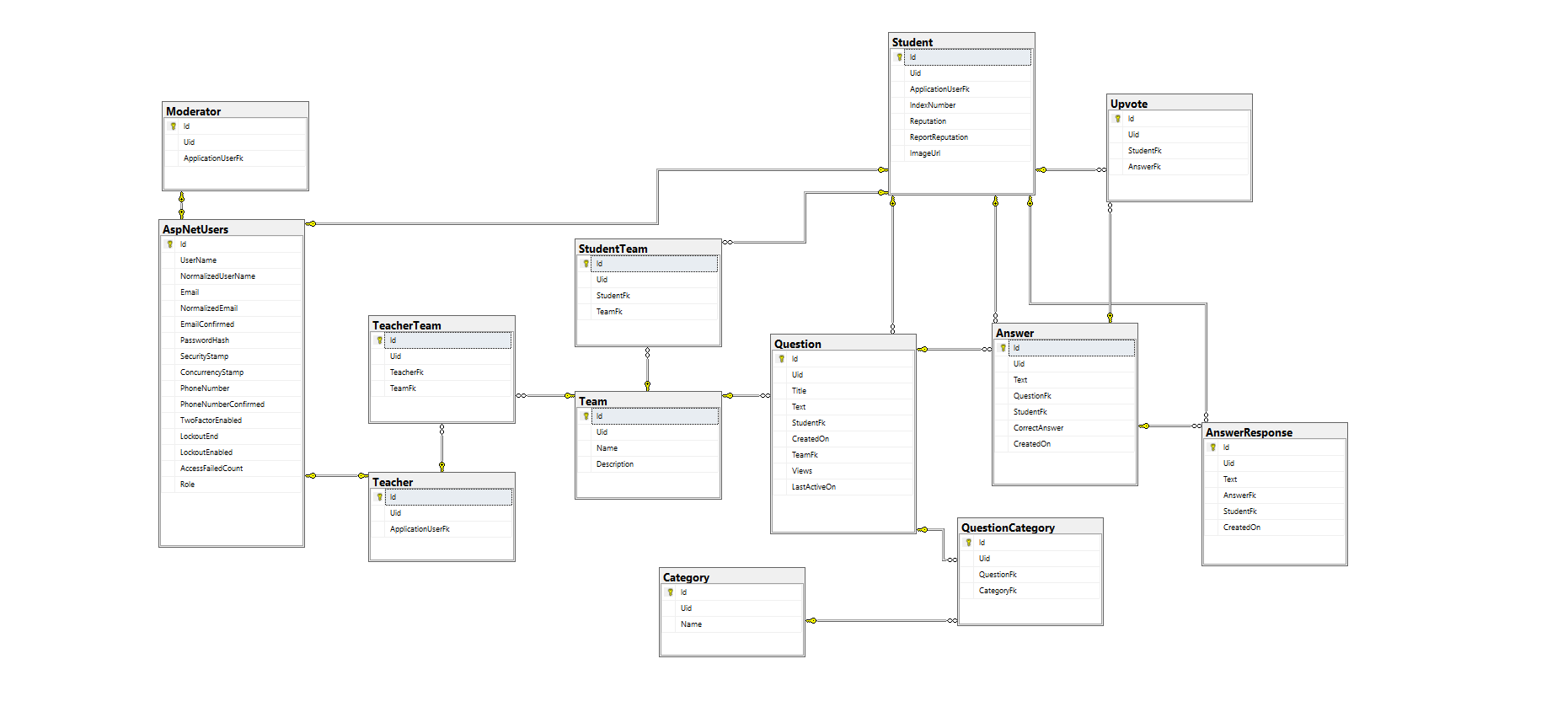1568x723 pixels.
Task: Select the key icon beside AspNetUsers Id
Action: 169,244
